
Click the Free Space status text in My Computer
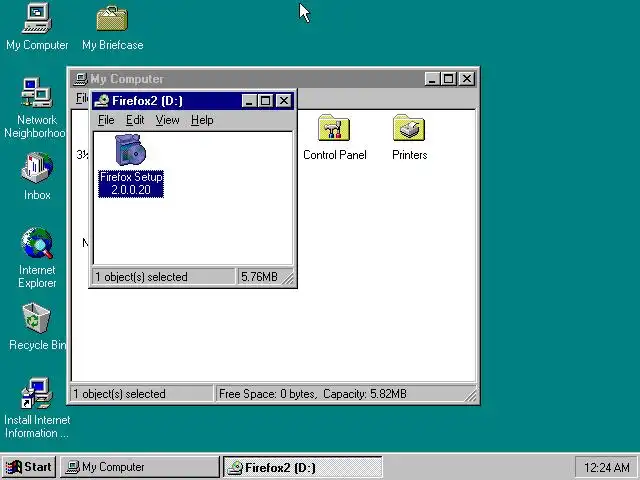(x=313, y=394)
